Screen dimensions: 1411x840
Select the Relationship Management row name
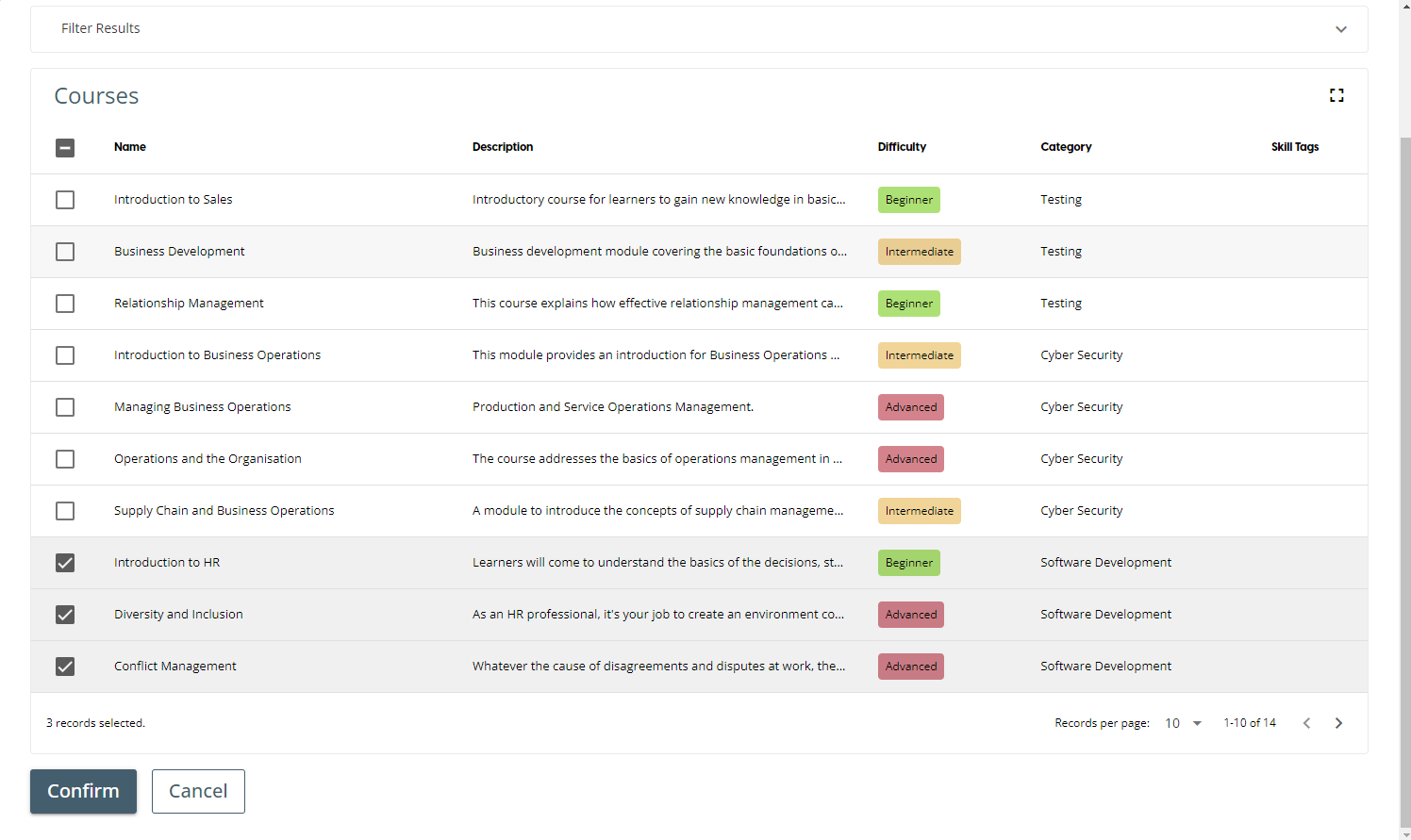(189, 304)
